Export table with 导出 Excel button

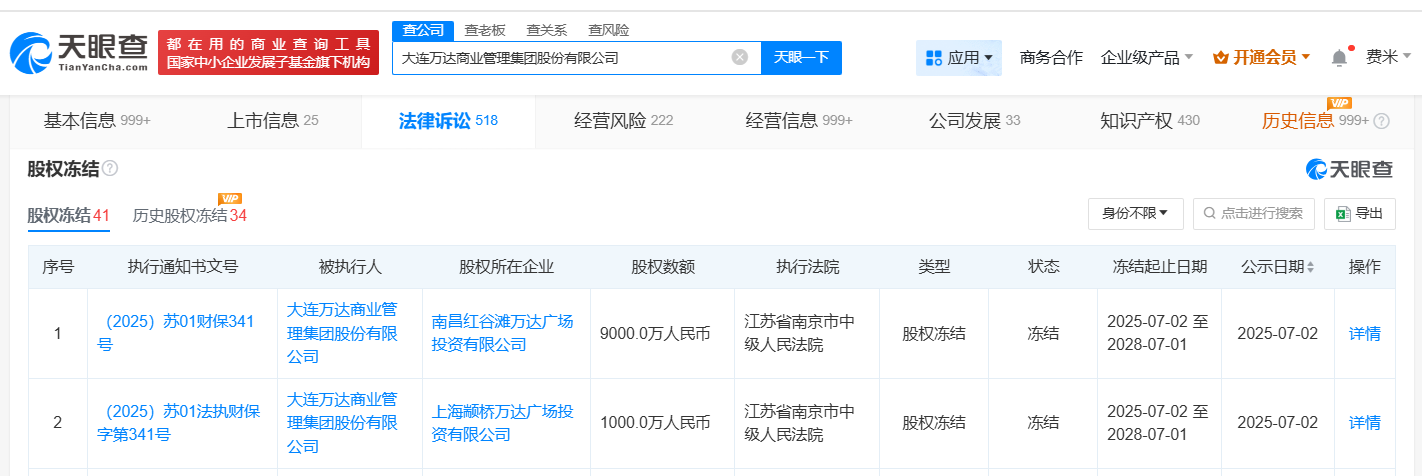(1359, 213)
